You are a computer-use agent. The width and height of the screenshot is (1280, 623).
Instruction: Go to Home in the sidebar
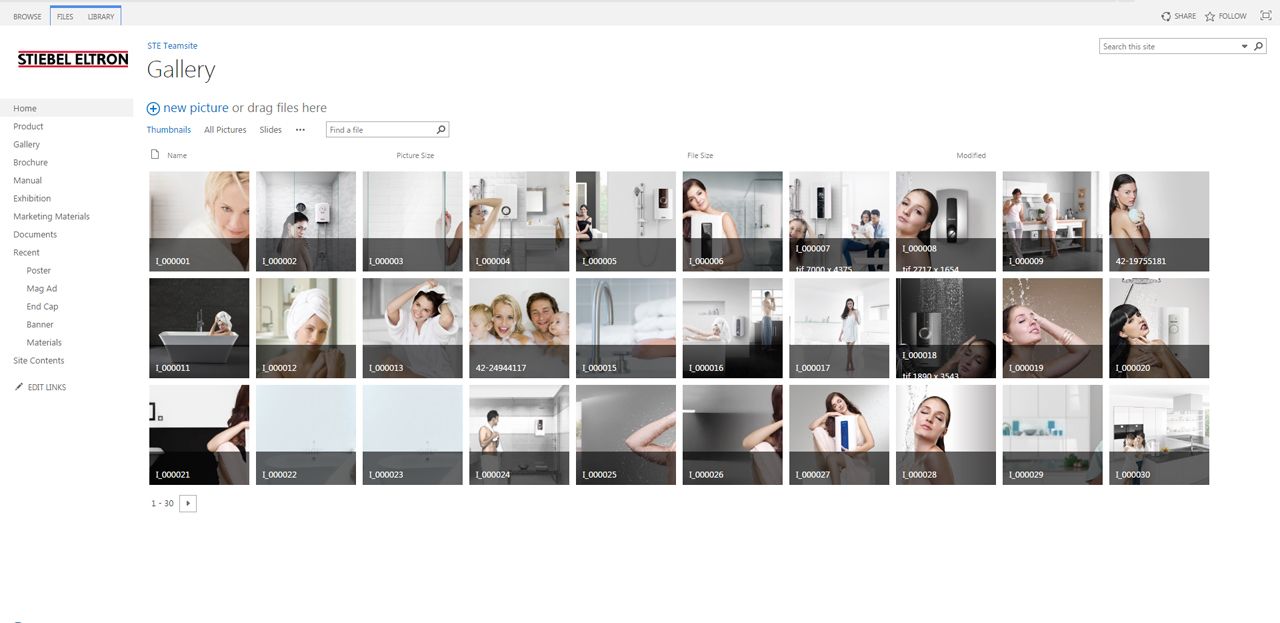point(66,108)
